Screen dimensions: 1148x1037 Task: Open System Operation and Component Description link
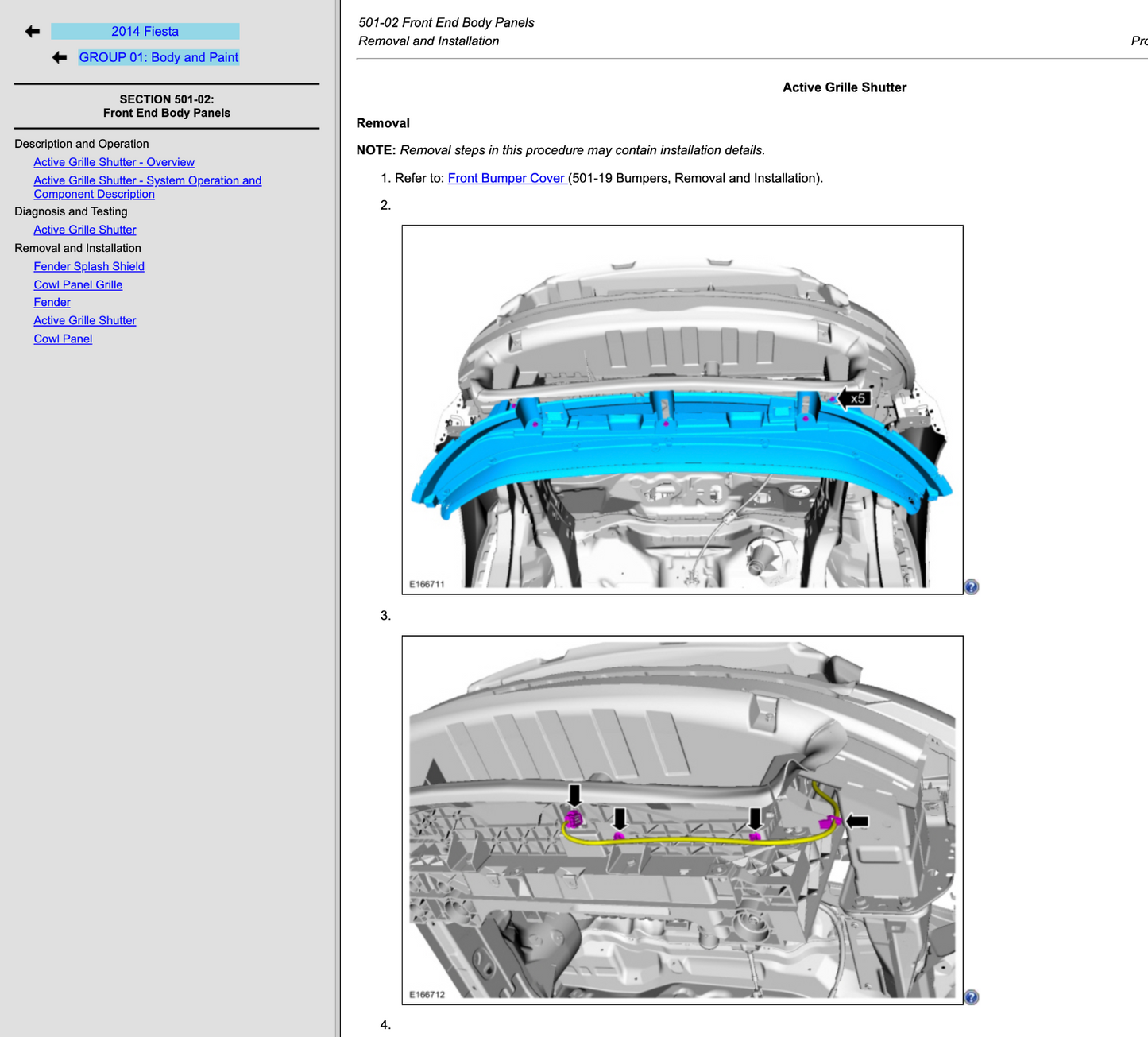(x=147, y=187)
